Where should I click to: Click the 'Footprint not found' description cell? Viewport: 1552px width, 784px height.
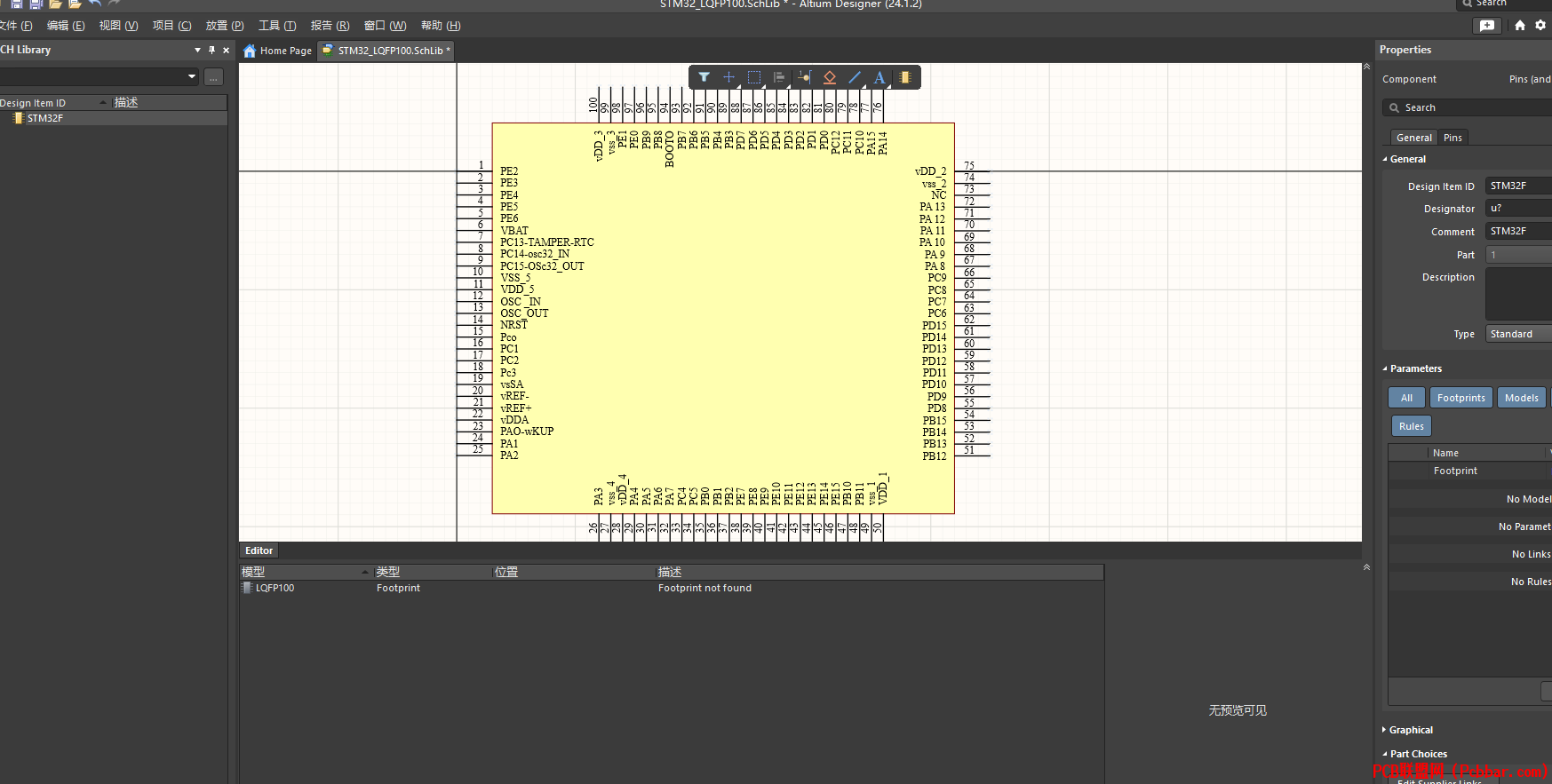(704, 588)
